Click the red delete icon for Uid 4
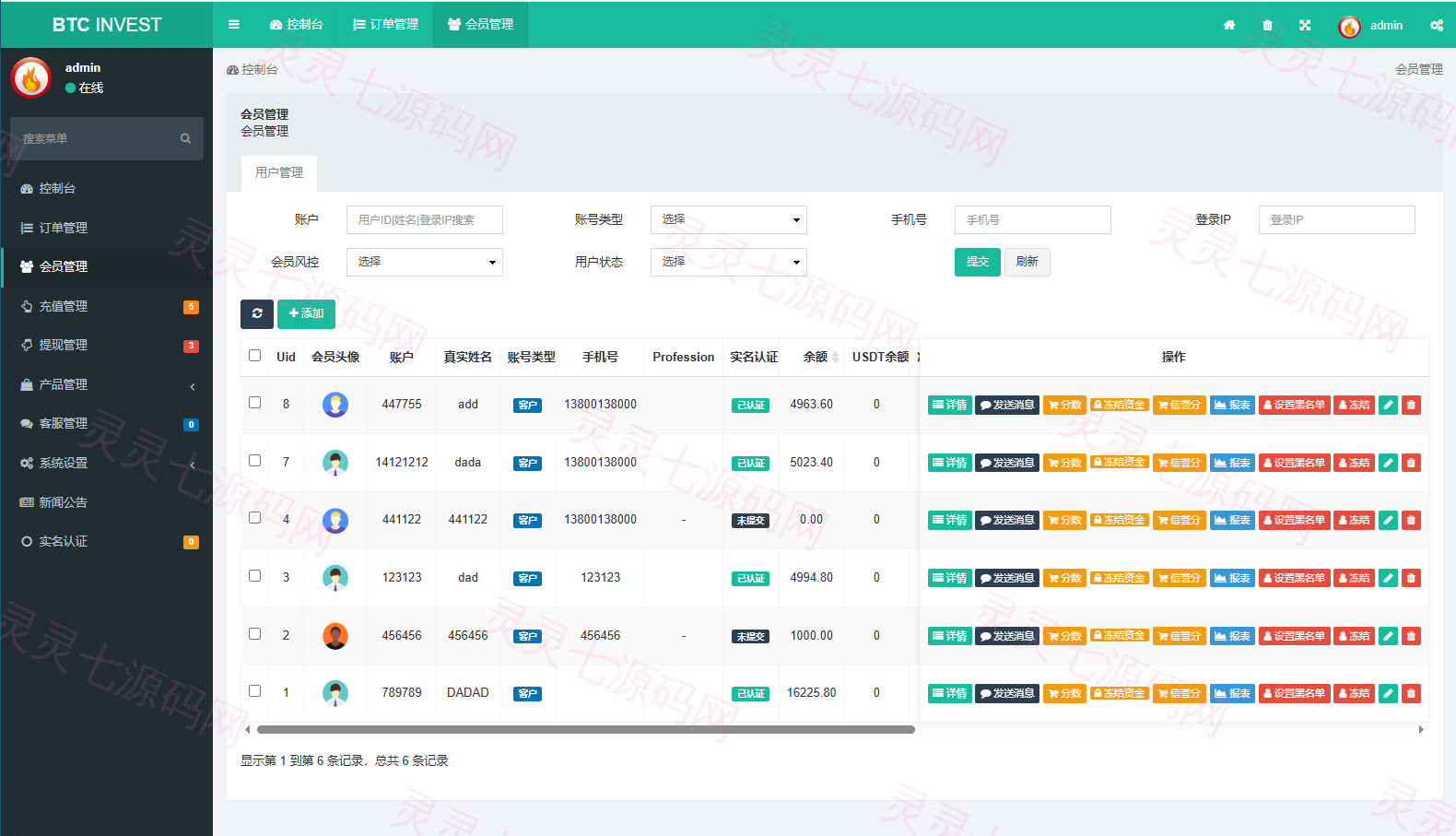The width and height of the screenshot is (1456, 836). click(x=1411, y=520)
